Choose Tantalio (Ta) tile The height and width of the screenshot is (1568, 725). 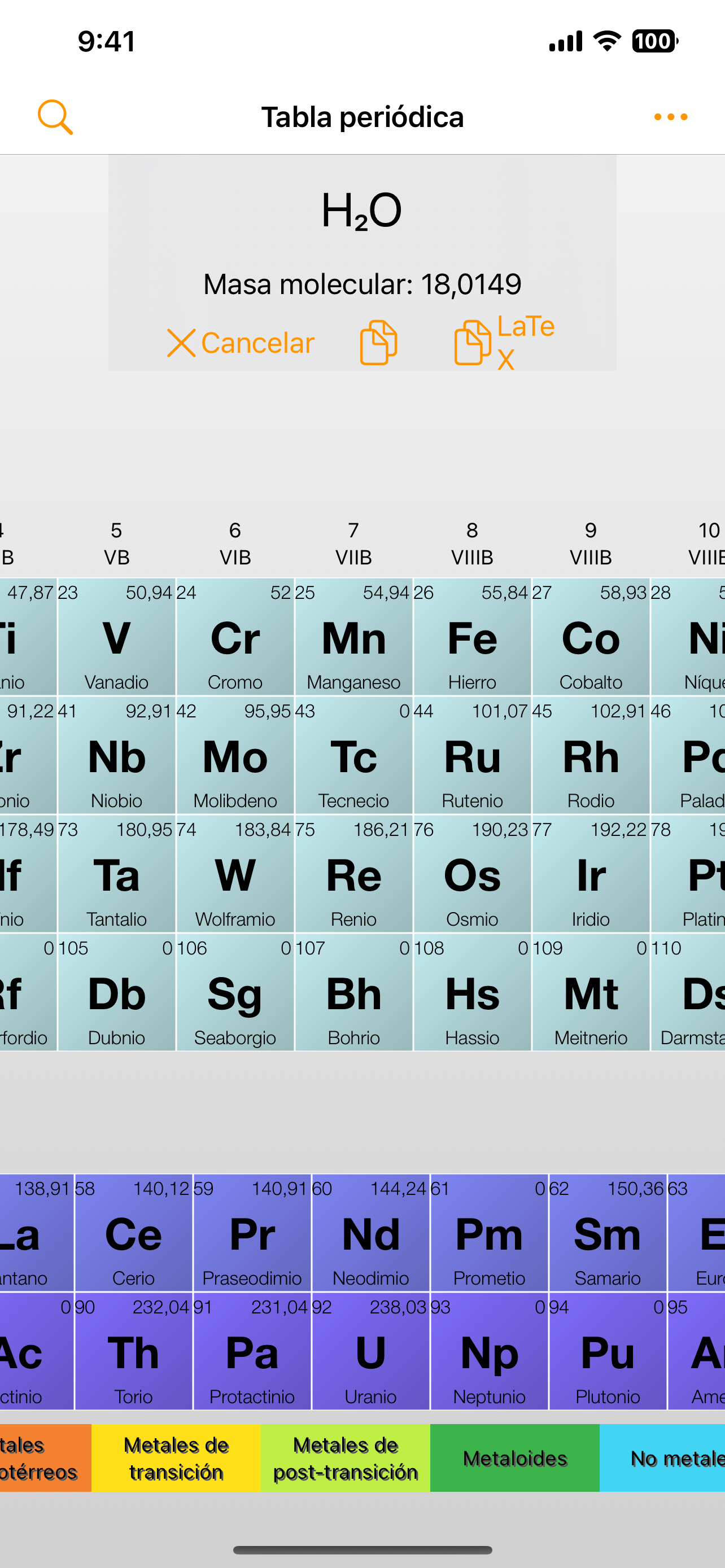pyautogui.click(x=116, y=874)
